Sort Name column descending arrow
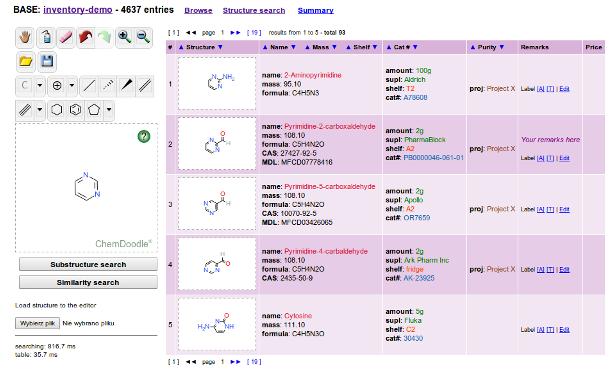610x375 pixels. (x=293, y=47)
